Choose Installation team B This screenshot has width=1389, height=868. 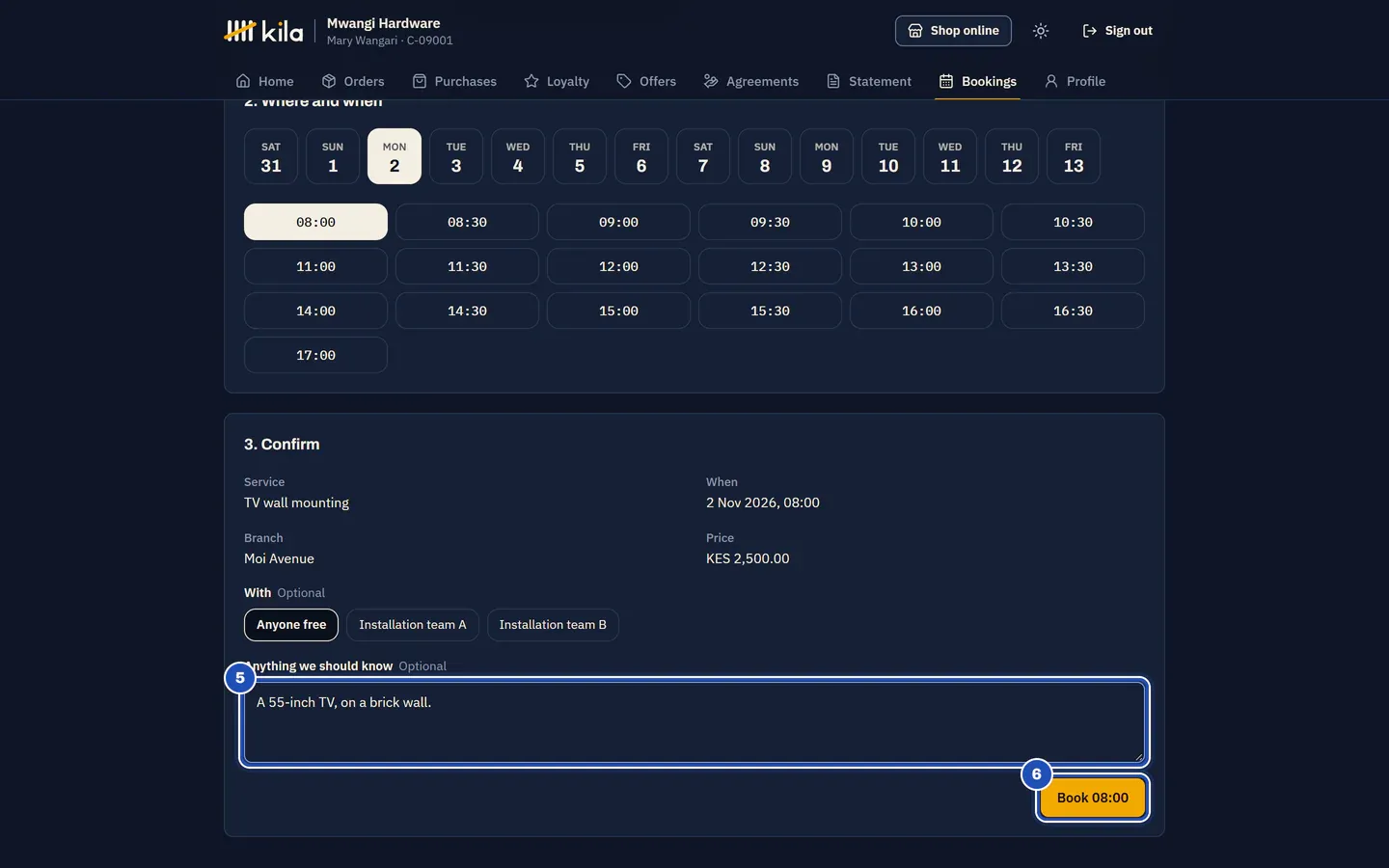(553, 625)
